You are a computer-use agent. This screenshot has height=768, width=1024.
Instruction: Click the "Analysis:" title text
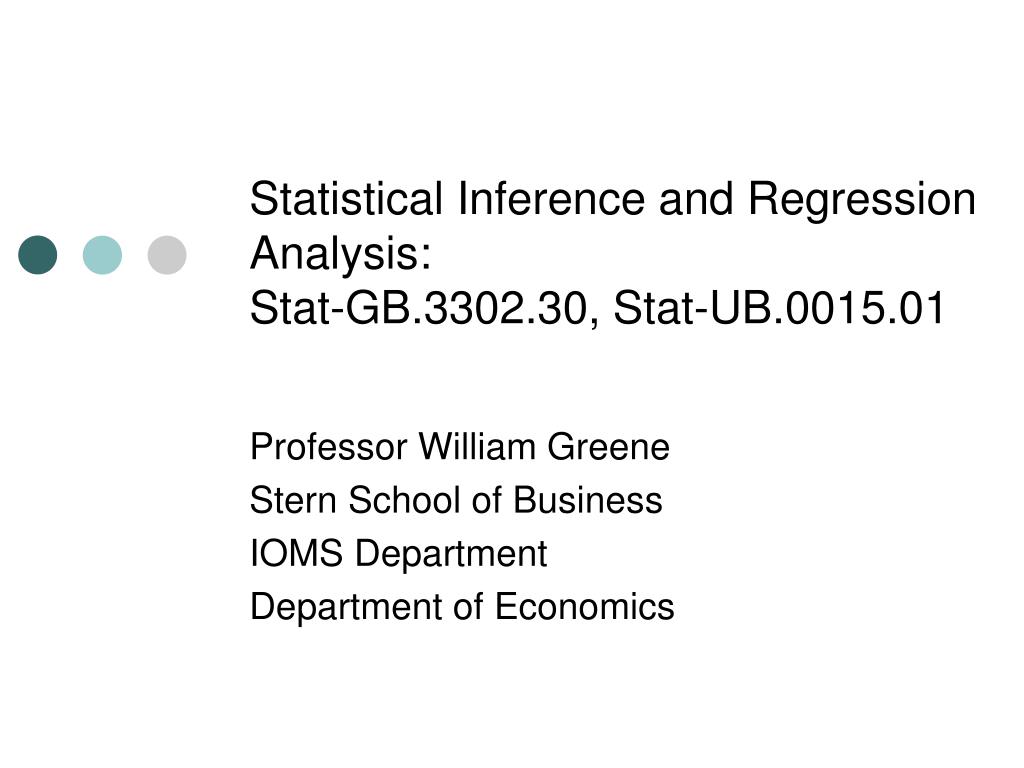click(340, 254)
